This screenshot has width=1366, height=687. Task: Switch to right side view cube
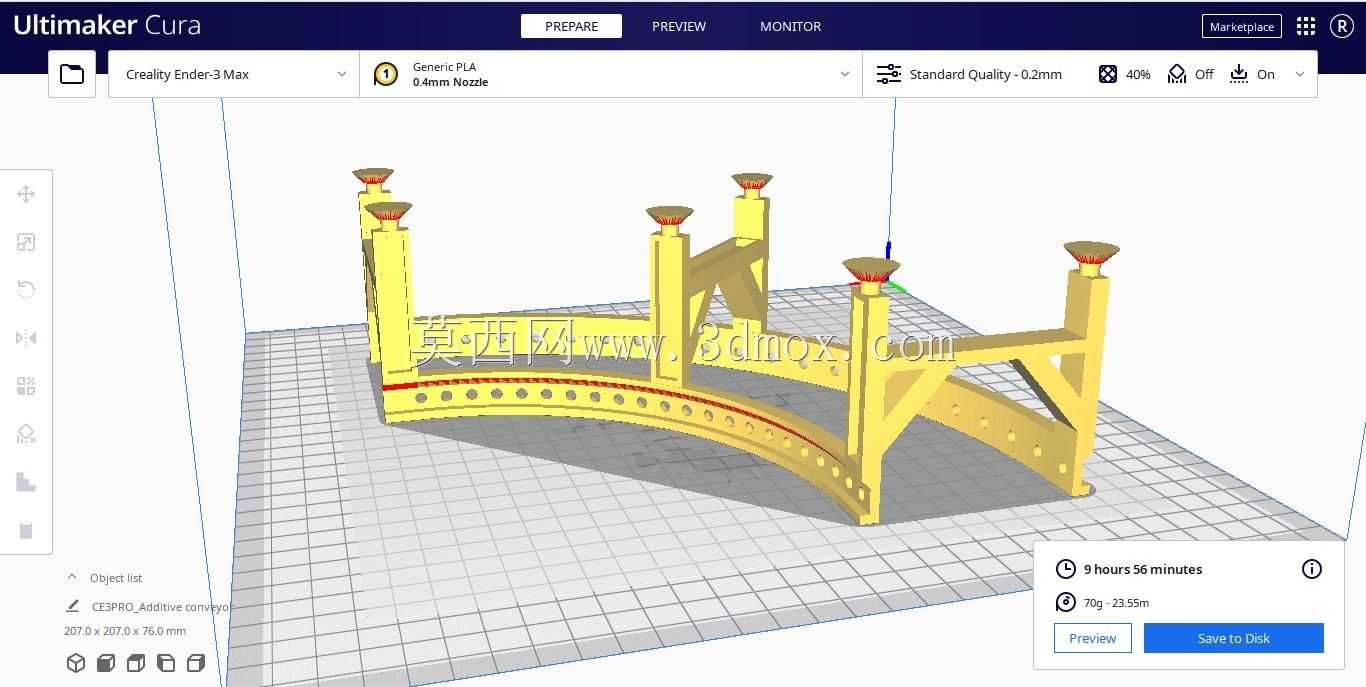(196, 662)
